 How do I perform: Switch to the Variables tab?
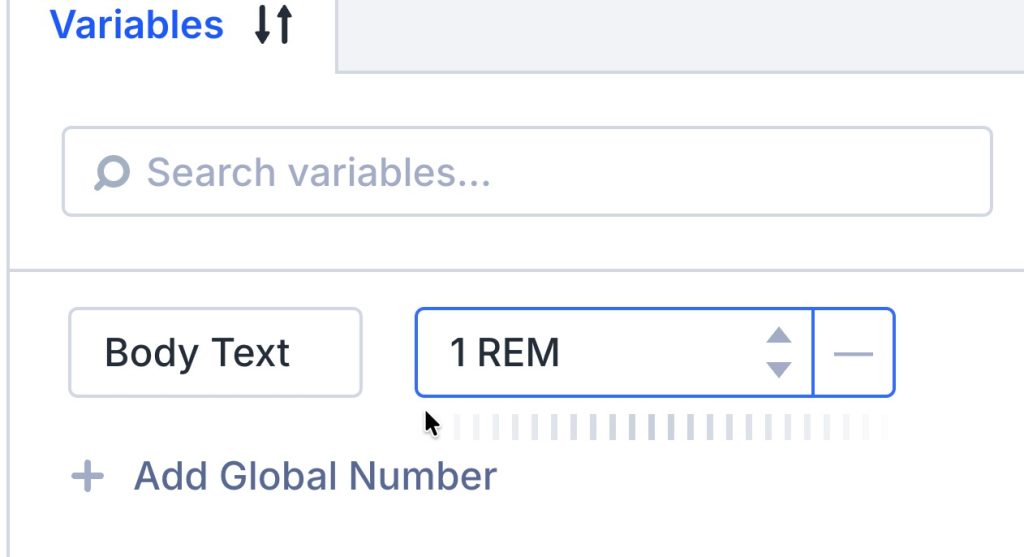click(137, 25)
